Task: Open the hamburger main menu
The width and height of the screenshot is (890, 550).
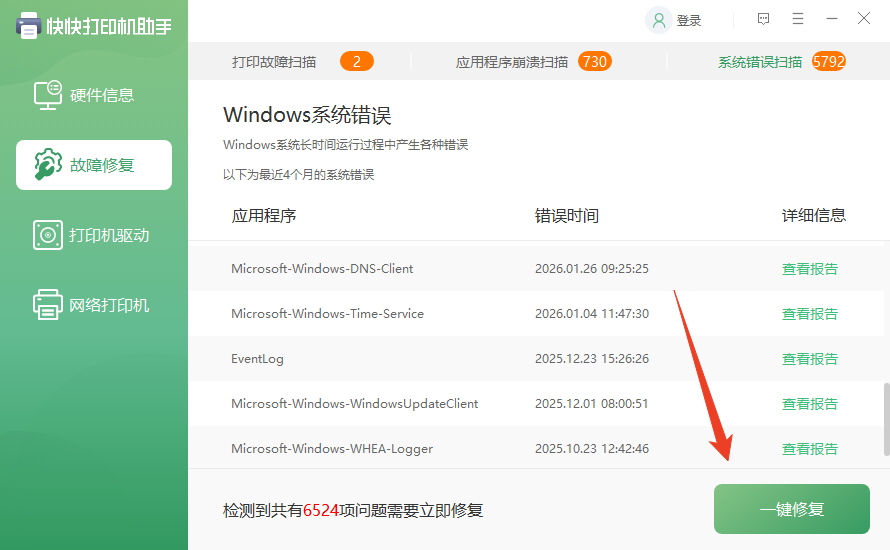Action: 798,19
